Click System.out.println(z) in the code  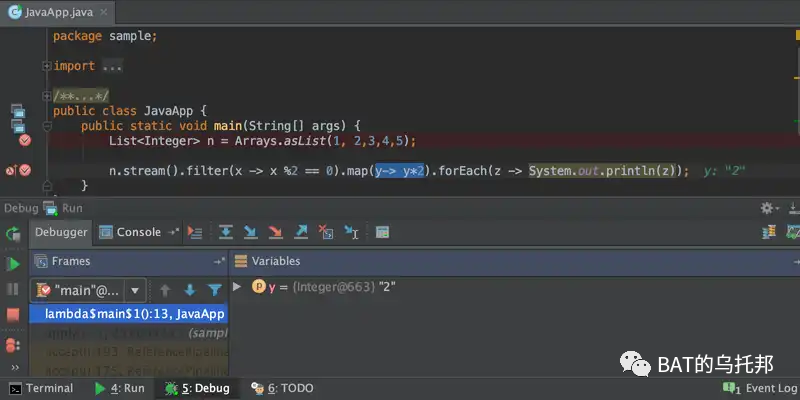(x=602, y=170)
